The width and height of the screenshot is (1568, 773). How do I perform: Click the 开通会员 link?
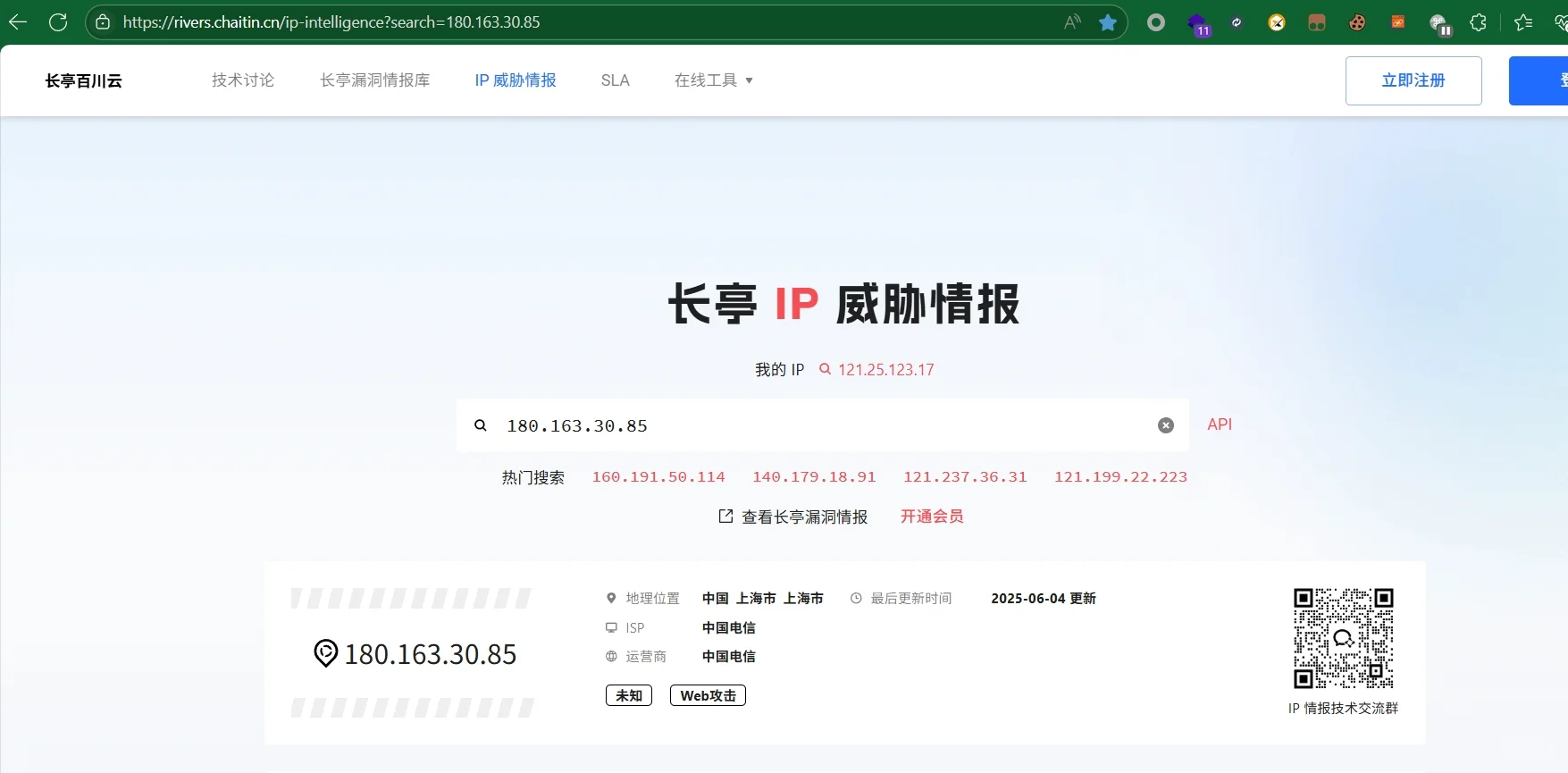[x=932, y=517]
